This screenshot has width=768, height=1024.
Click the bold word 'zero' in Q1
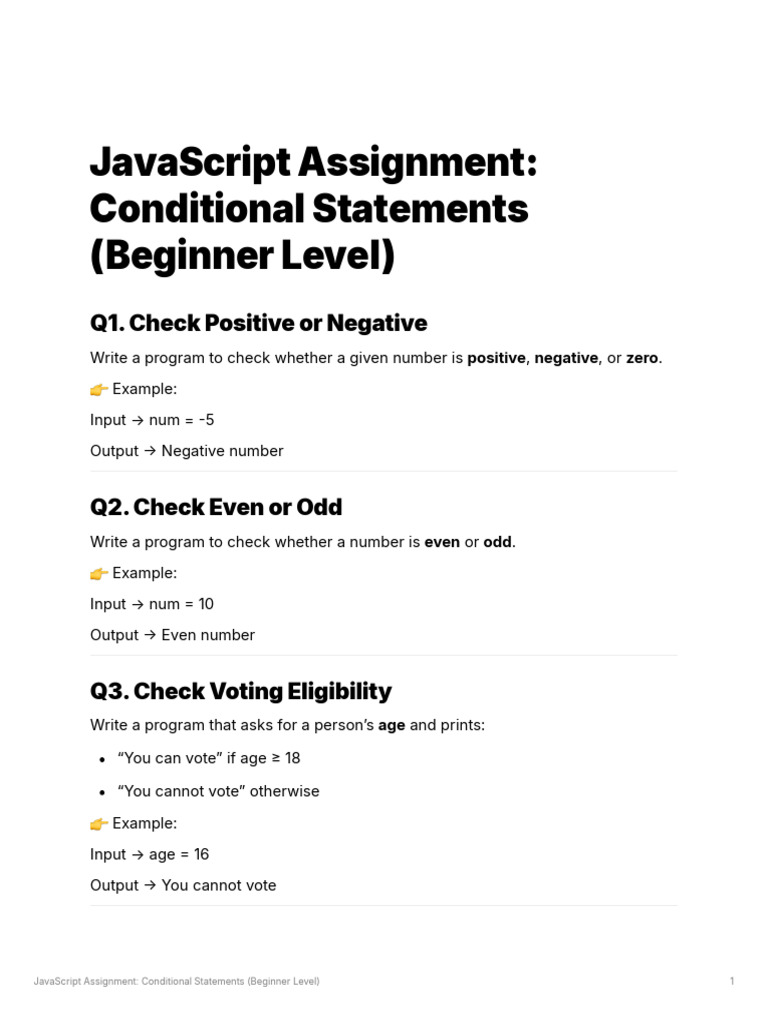[642, 358]
